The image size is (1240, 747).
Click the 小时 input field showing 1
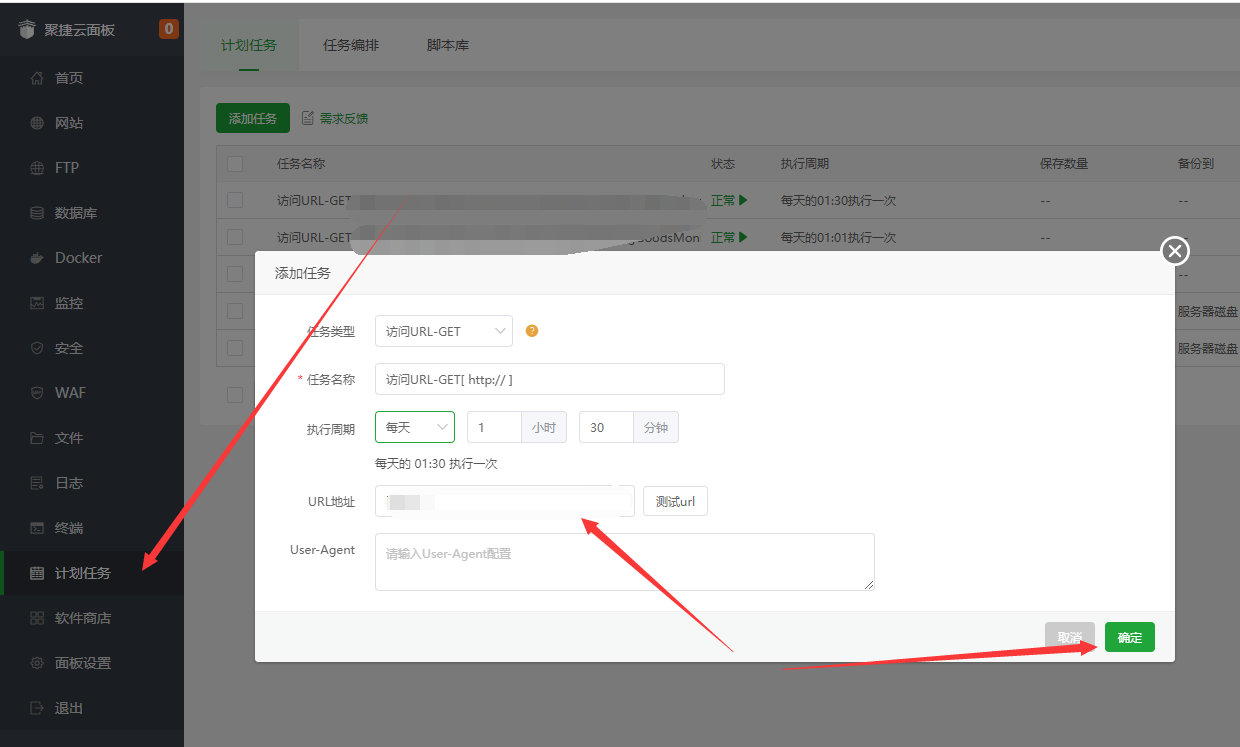(494, 427)
